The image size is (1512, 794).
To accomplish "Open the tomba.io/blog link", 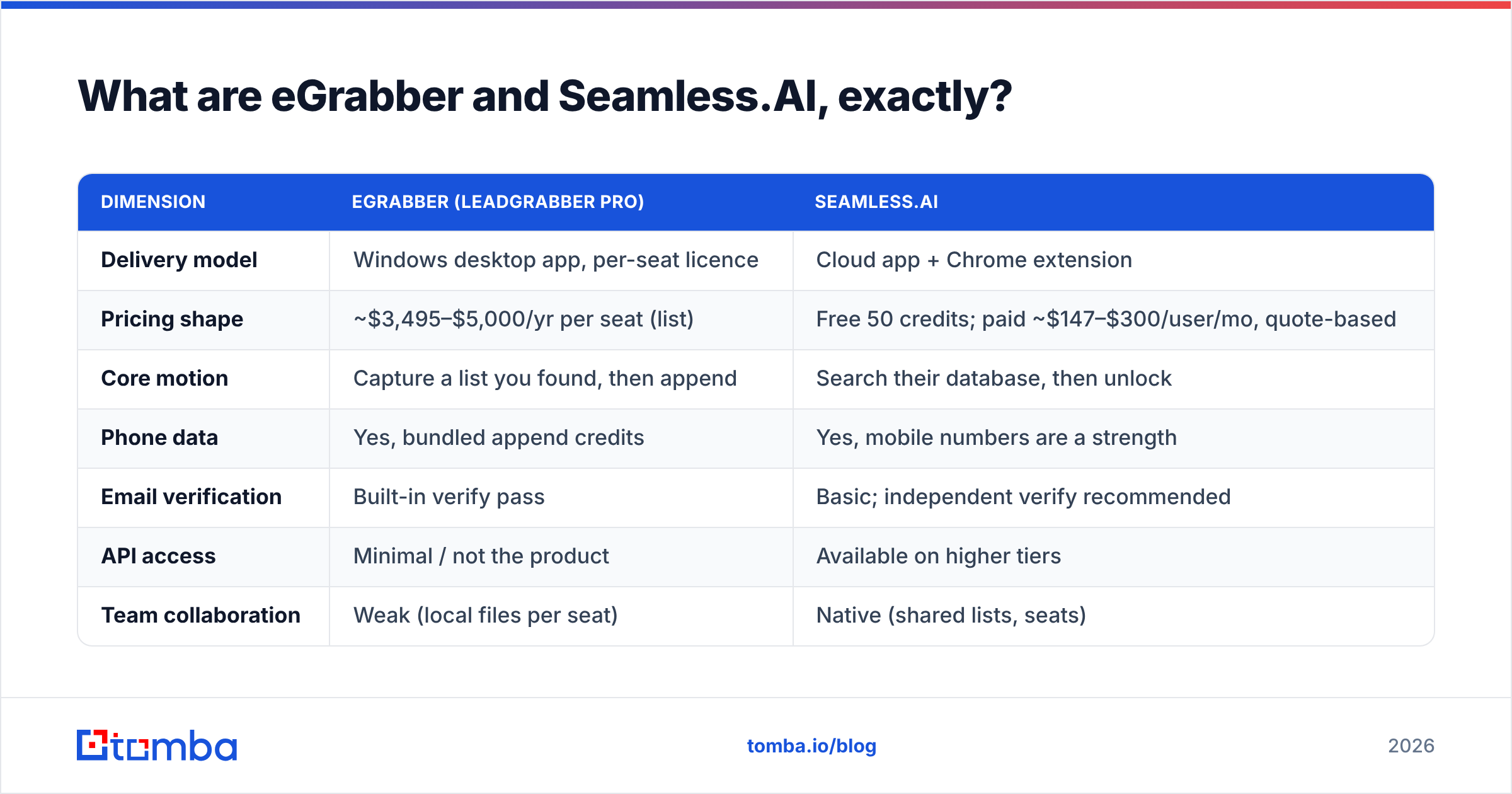I will coord(811,746).
